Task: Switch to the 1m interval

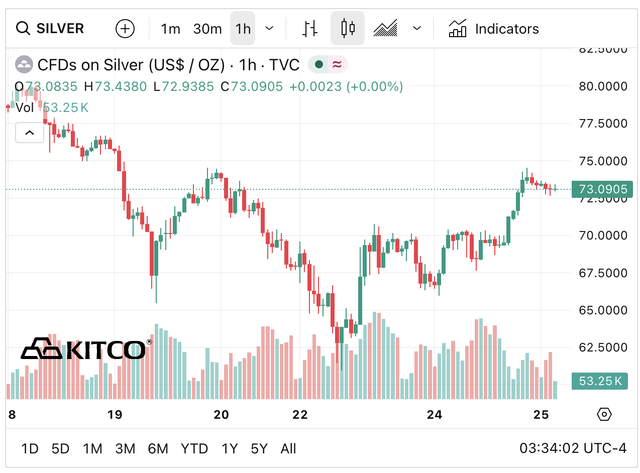Action: (171, 29)
